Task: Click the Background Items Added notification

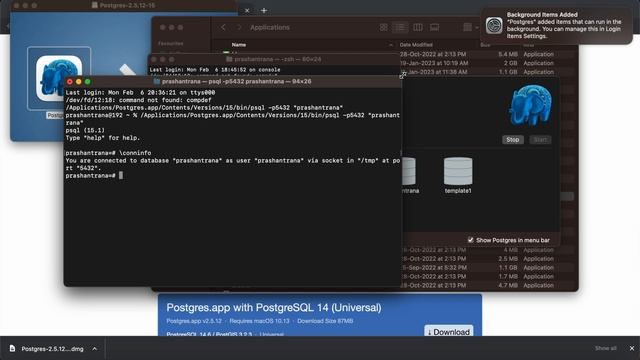Action: (557, 25)
